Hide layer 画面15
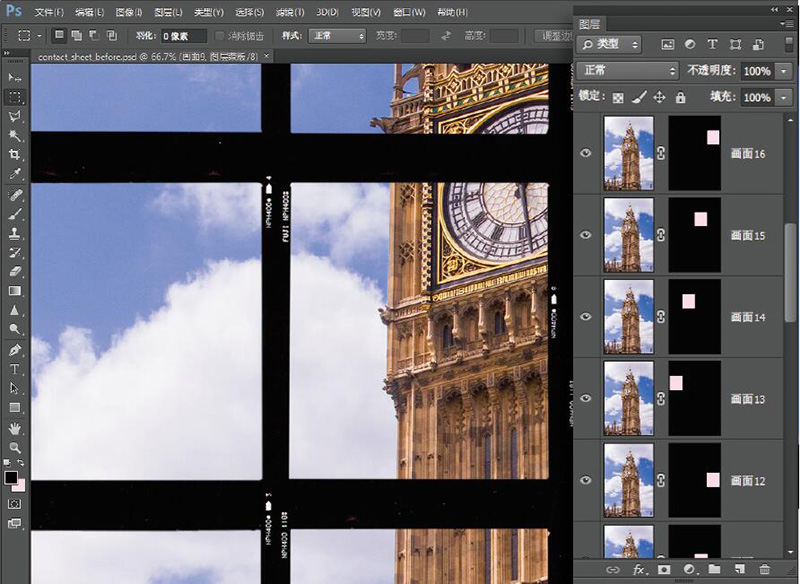This screenshot has width=800, height=584. (586, 235)
